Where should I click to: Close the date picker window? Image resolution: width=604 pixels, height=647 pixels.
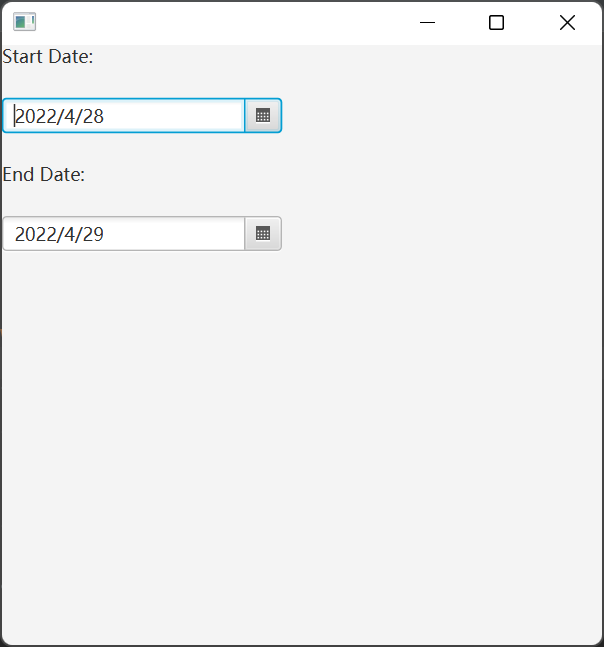pyautogui.click(x=567, y=22)
